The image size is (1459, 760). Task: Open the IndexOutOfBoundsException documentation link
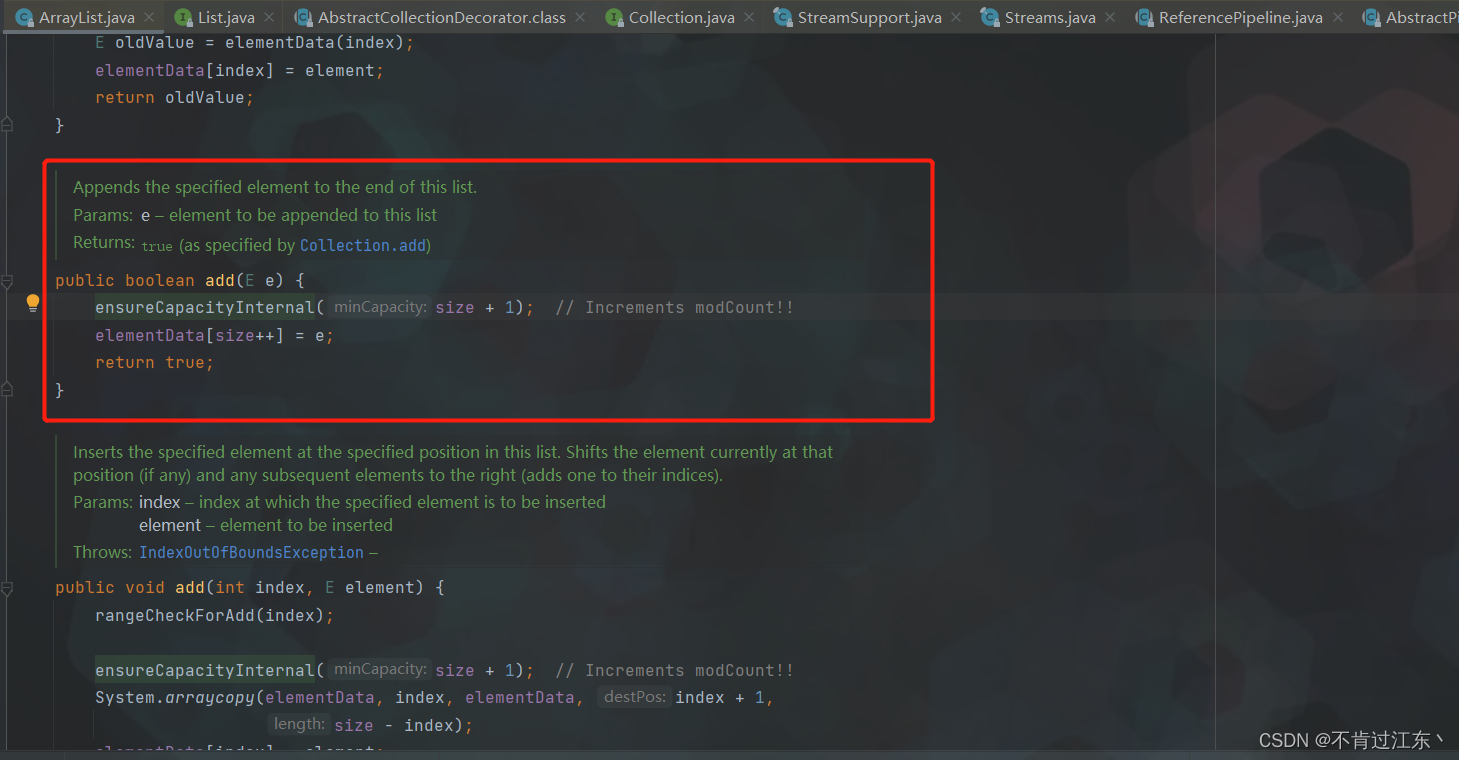[x=251, y=552]
